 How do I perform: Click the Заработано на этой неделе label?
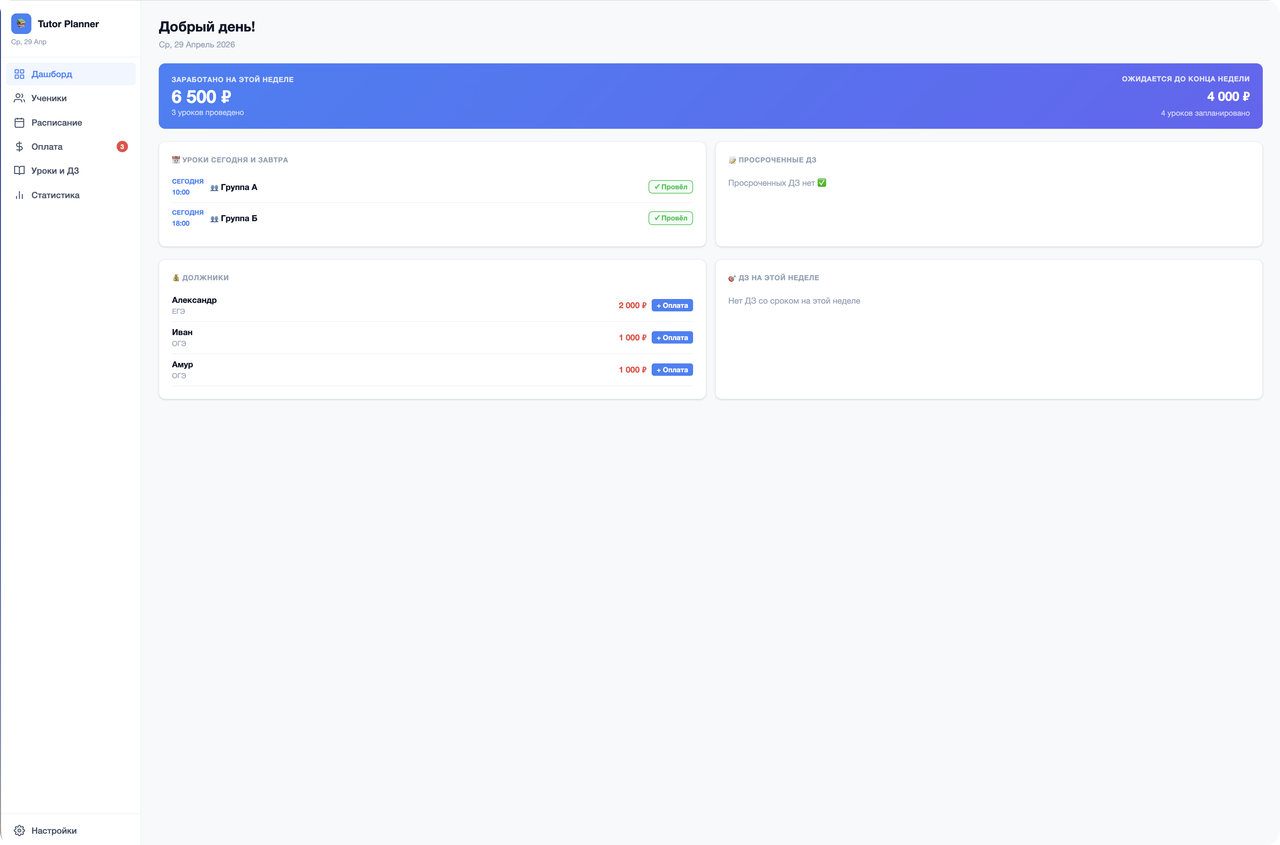[x=233, y=79]
